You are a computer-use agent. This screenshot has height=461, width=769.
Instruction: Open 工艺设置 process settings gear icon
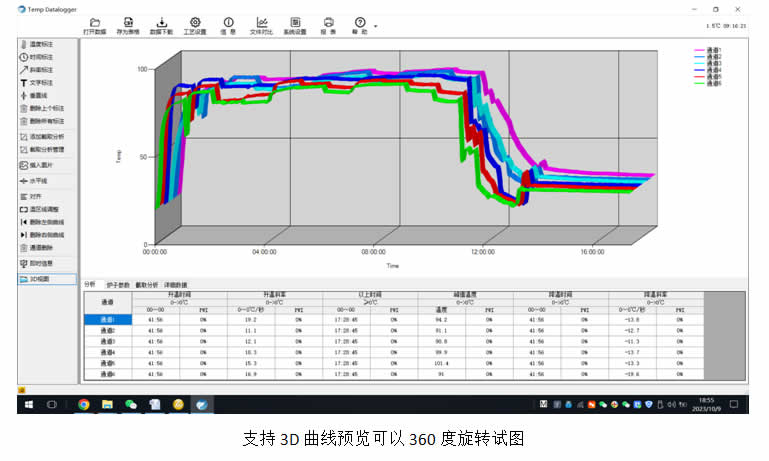pyautogui.click(x=195, y=26)
